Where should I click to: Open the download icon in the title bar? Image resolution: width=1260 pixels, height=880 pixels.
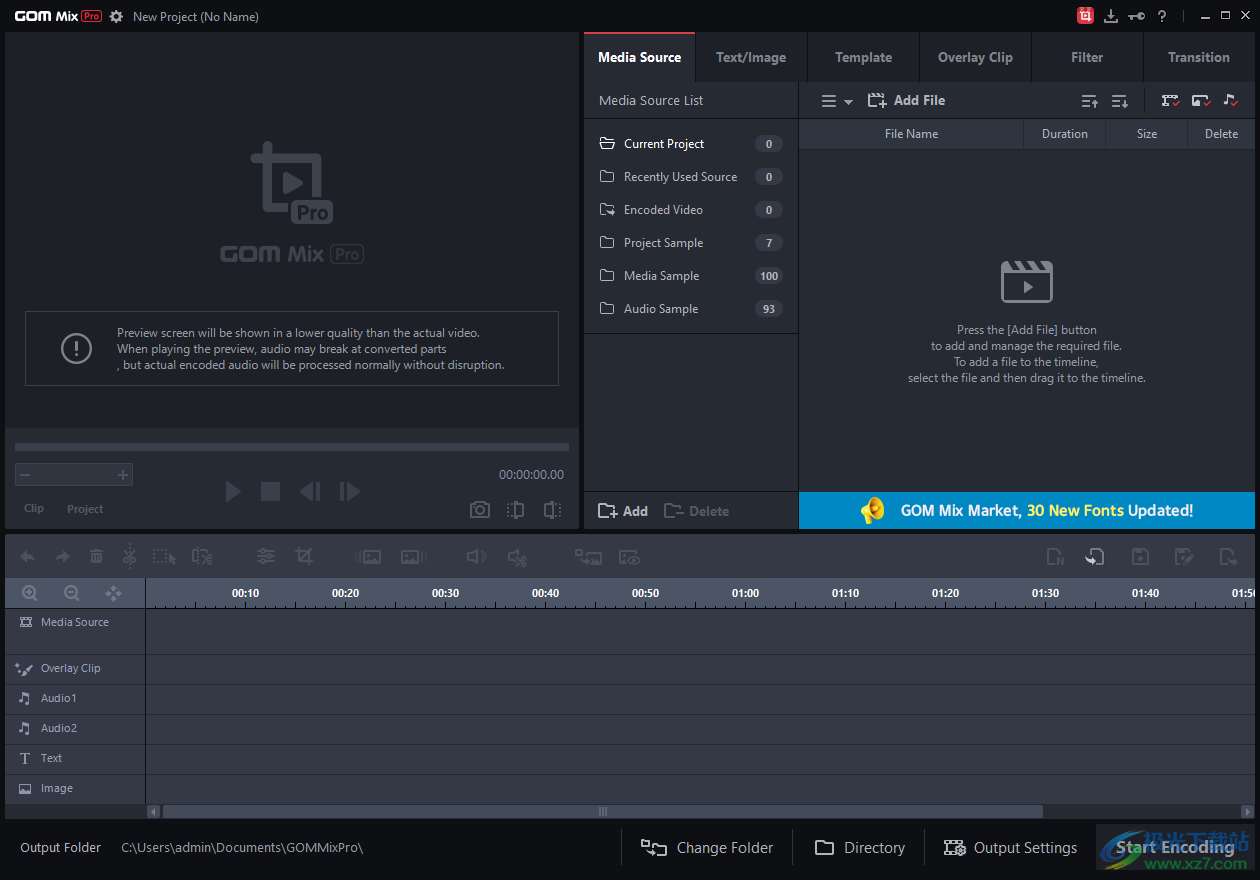[x=1111, y=16]
